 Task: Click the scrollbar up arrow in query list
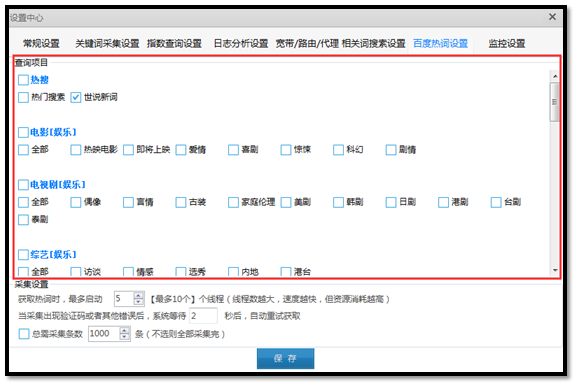coord(555,76)
